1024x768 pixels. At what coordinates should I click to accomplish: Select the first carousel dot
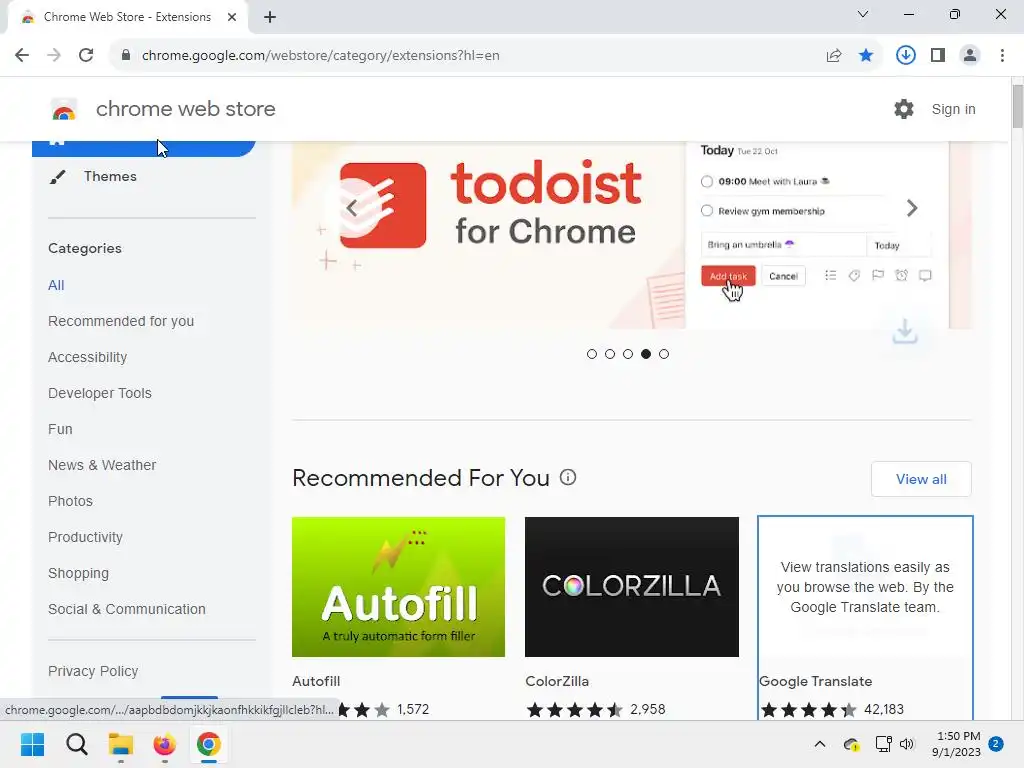592,354
